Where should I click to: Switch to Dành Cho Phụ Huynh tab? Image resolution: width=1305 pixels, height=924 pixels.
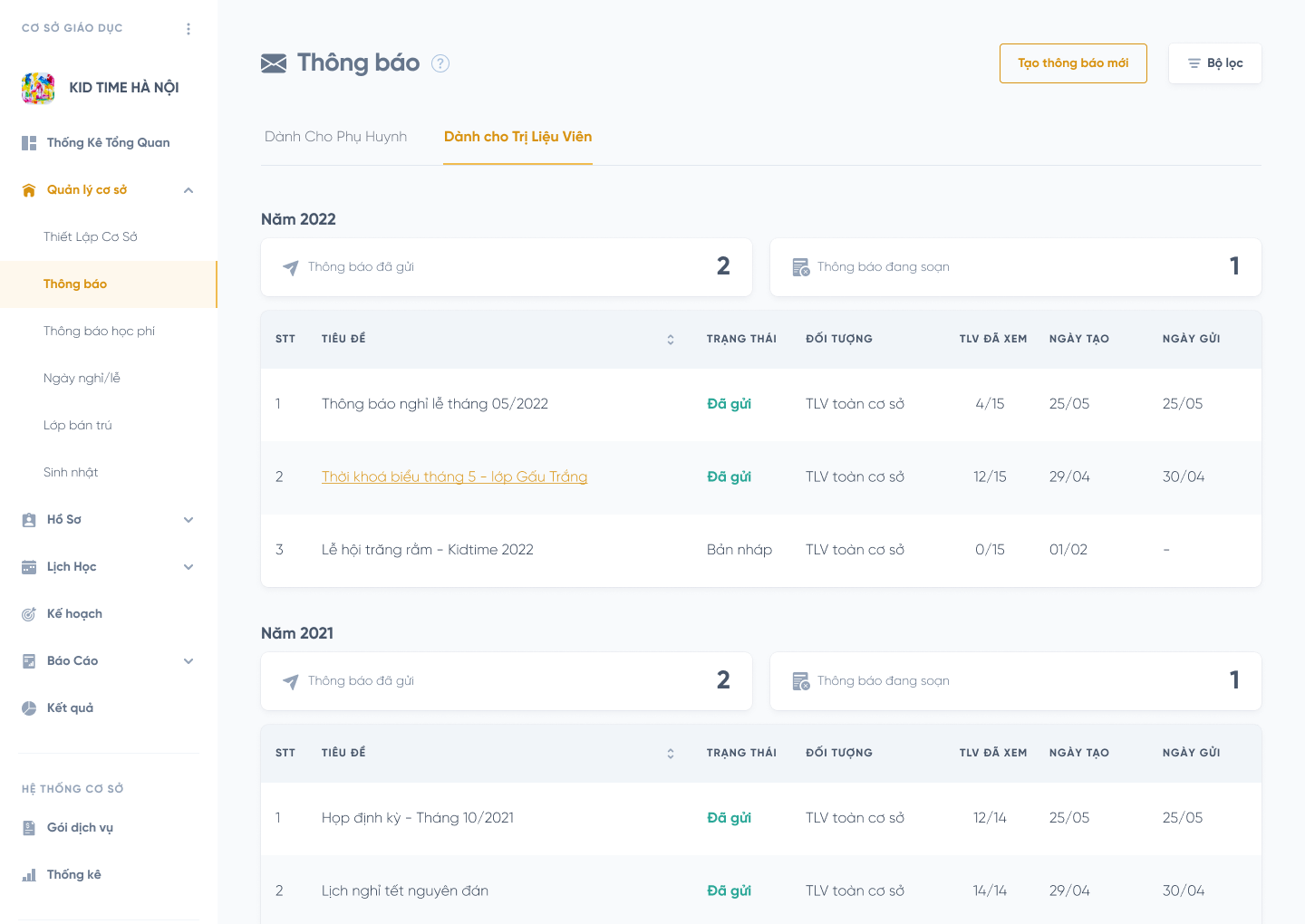pyautogui.click(x=335, y=137)
